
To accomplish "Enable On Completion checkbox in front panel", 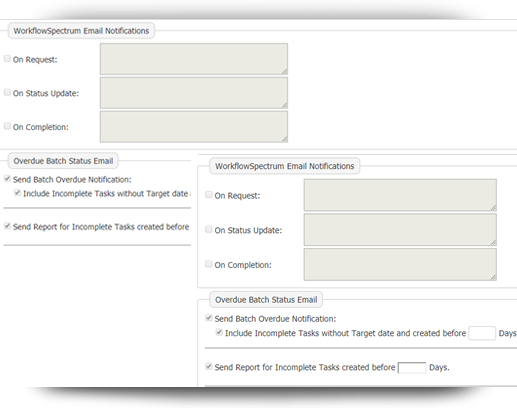I will click(209, 264).
